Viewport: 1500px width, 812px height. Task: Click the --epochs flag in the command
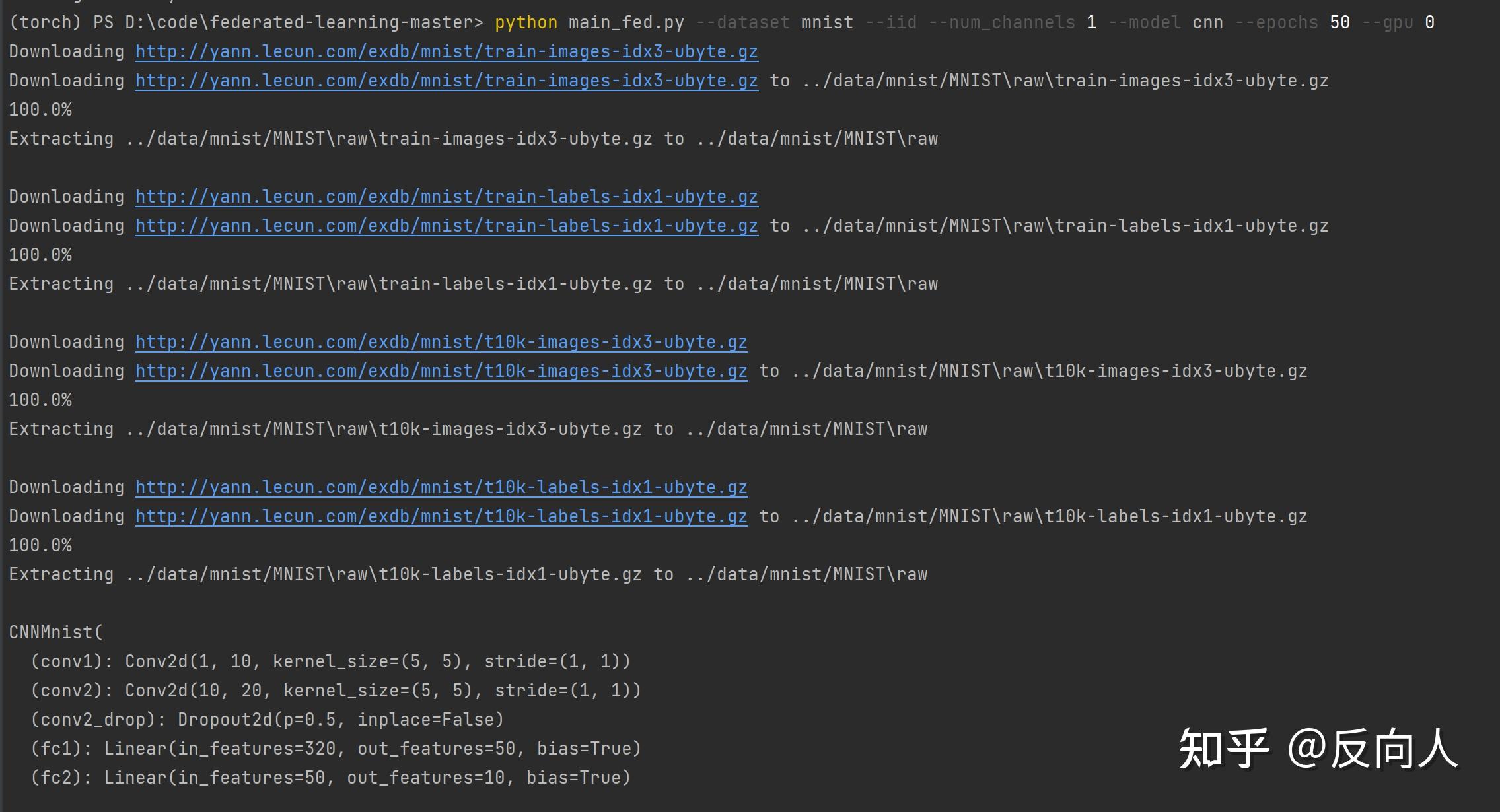tap(1276, 22)
